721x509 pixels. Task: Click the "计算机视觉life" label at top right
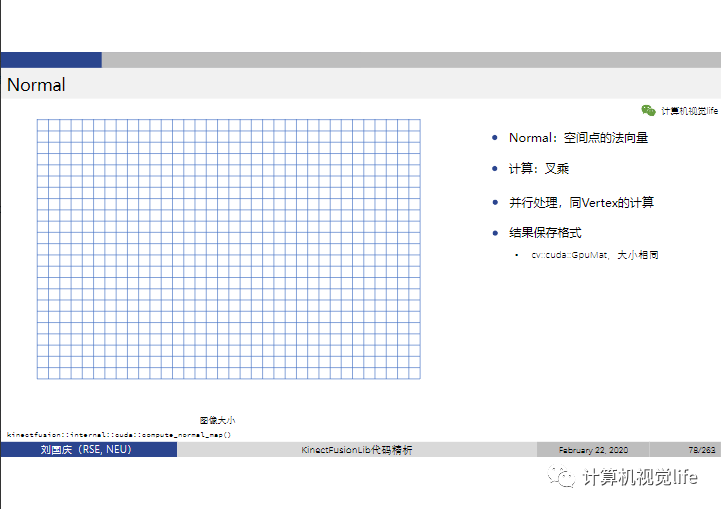(689, 111)
